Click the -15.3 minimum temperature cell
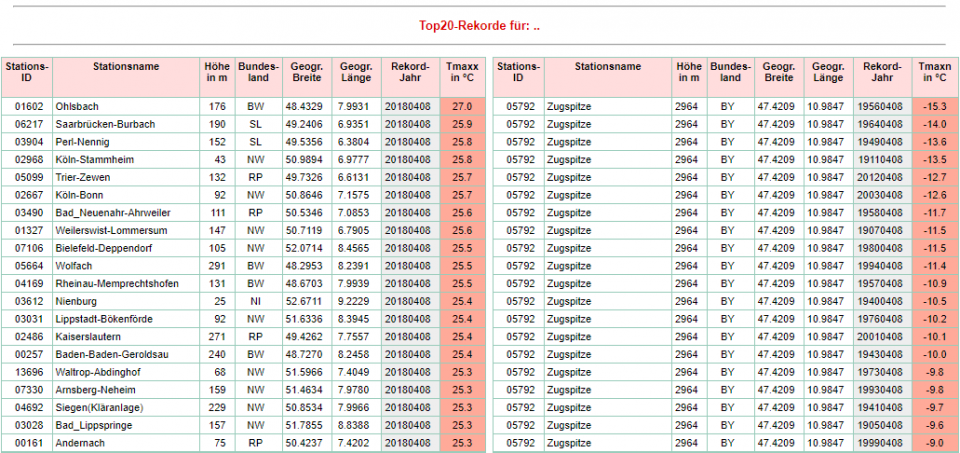This screenshot has width=960, height=453. point(934,106)
